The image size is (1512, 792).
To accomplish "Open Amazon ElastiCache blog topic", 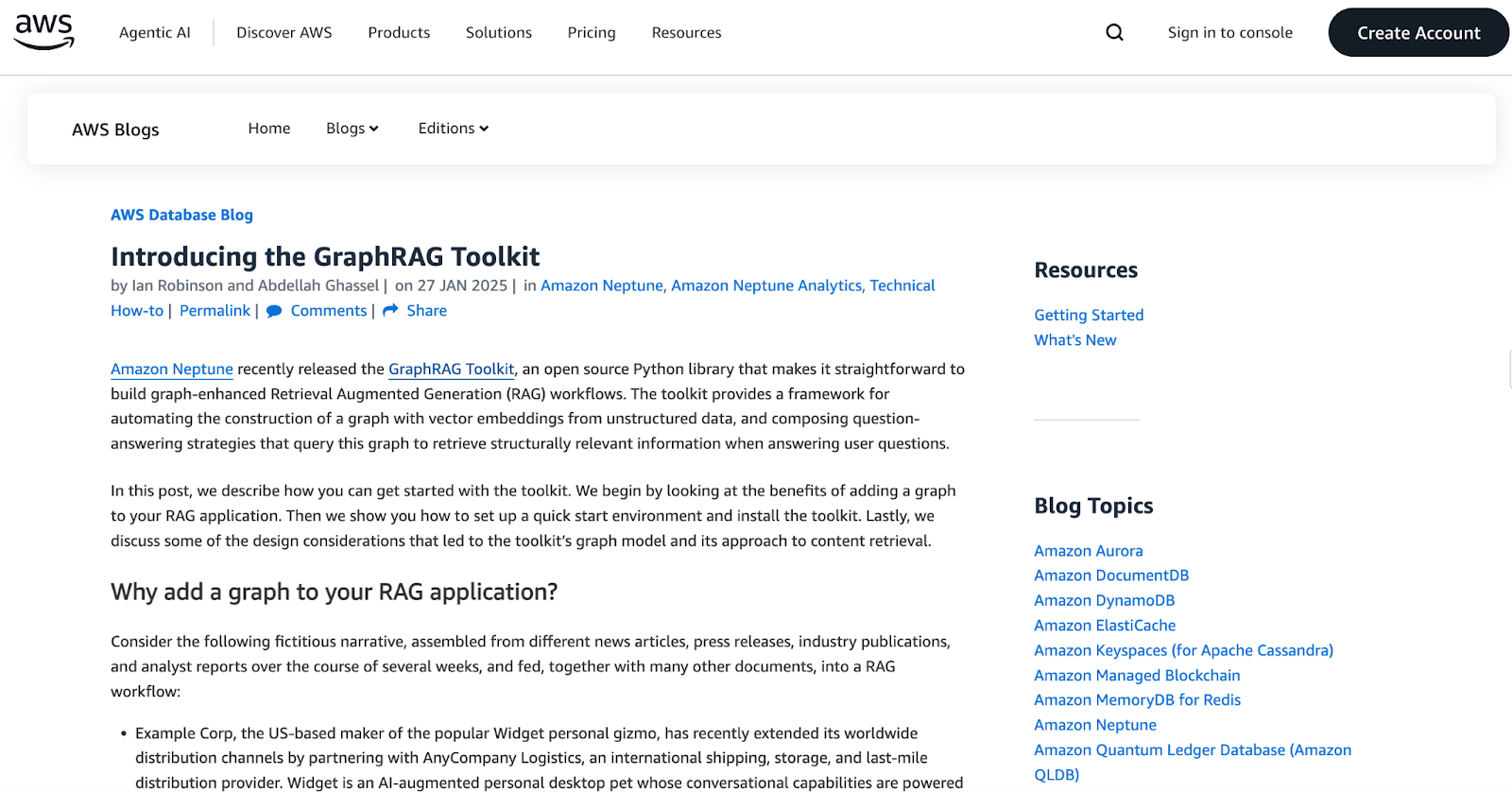I will click(1105, 625).
